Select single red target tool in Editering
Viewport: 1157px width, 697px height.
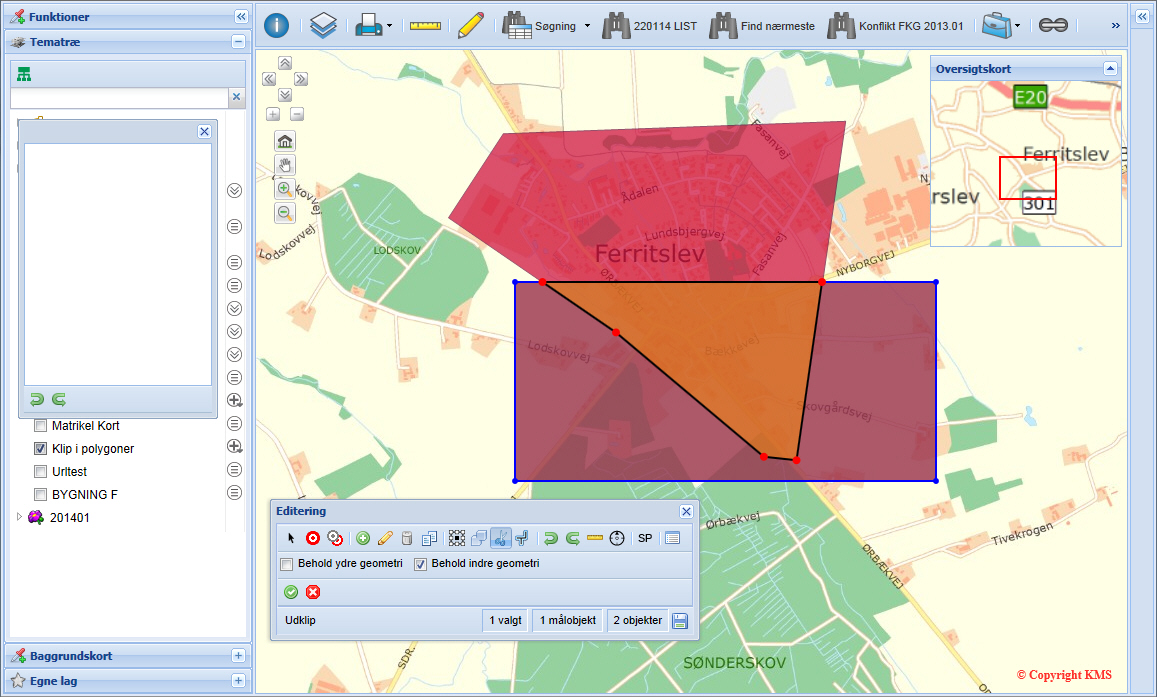[x=313, y=538]
